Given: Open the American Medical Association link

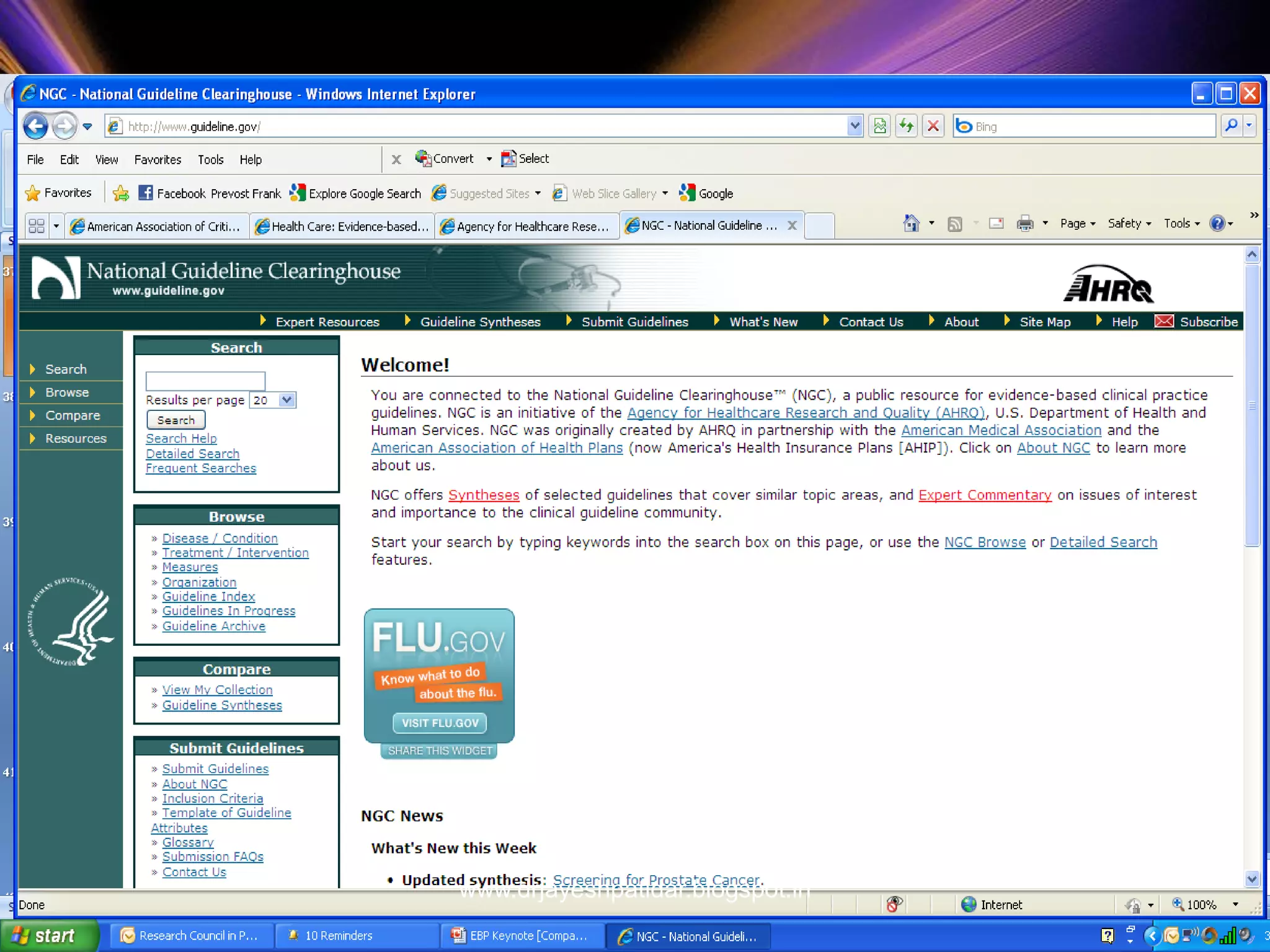Looking at the screenshot, I should (x=1001, y=430).
